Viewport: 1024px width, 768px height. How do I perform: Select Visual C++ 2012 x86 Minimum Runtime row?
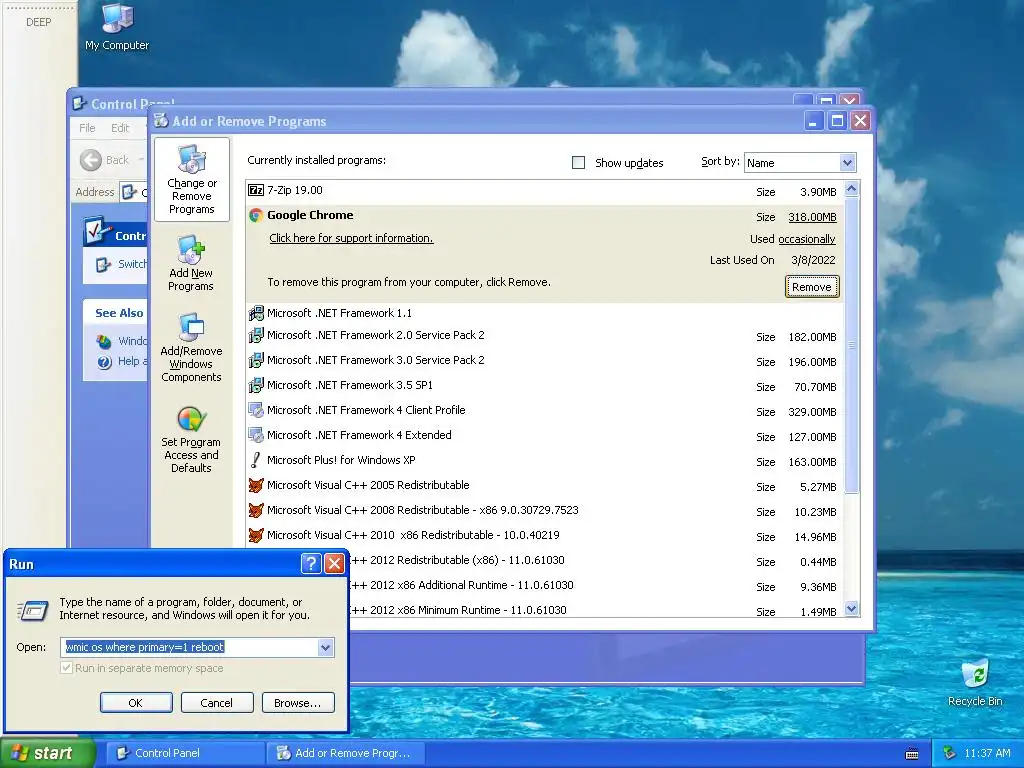click(x=596, y=610)
